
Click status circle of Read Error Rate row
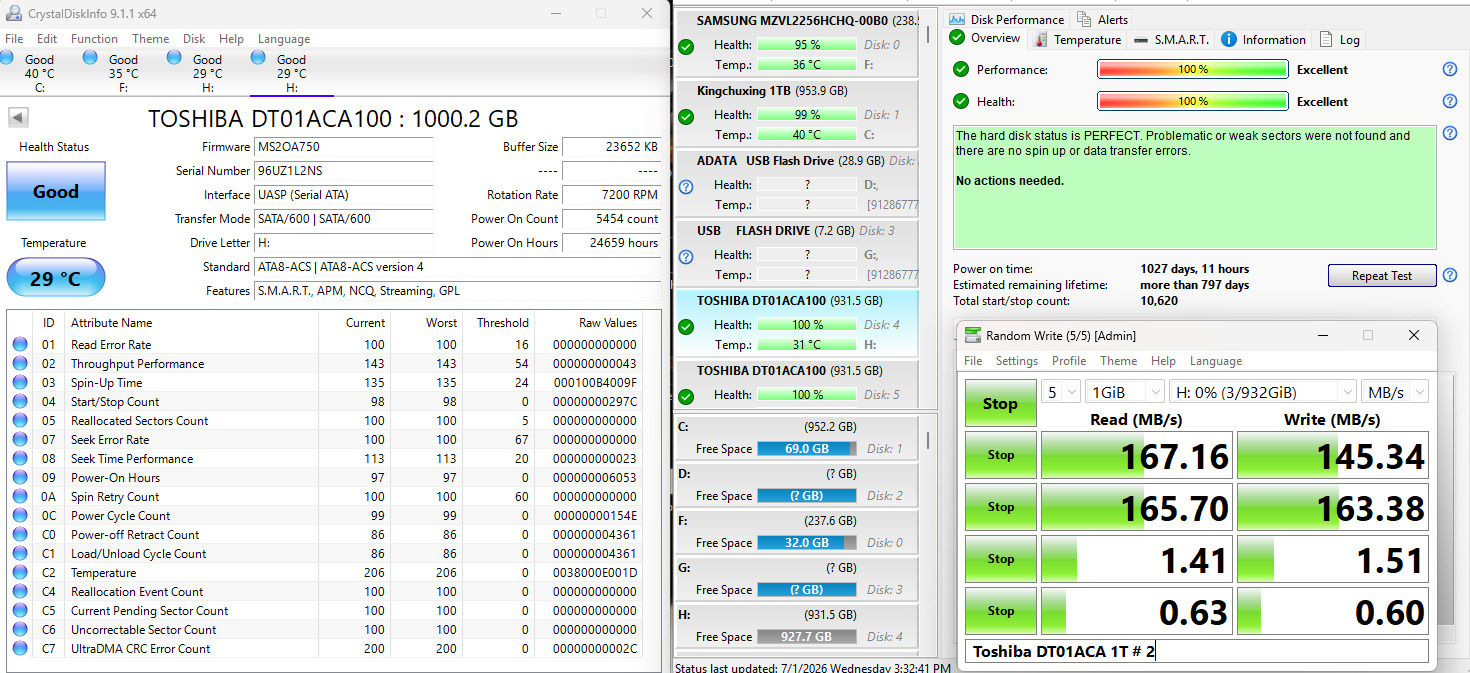[x=20, y=344]
